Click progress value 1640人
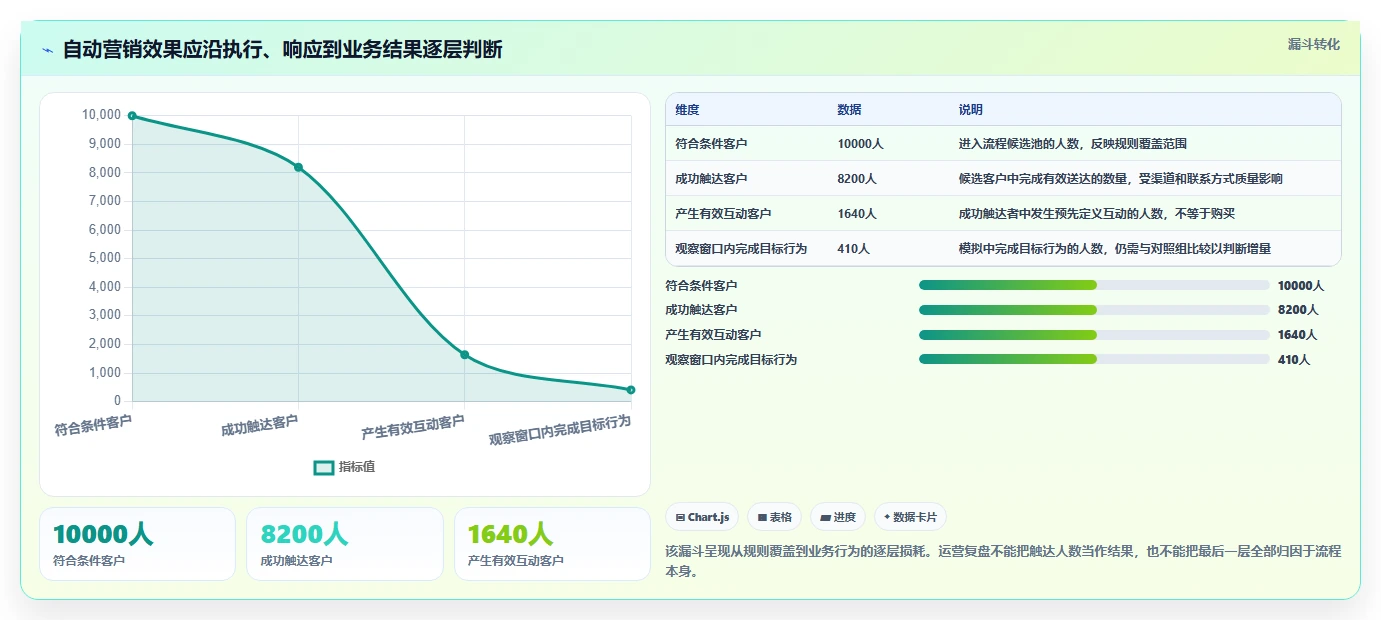The height and width of the screenshot is (620, 1381). point(1298,335)
